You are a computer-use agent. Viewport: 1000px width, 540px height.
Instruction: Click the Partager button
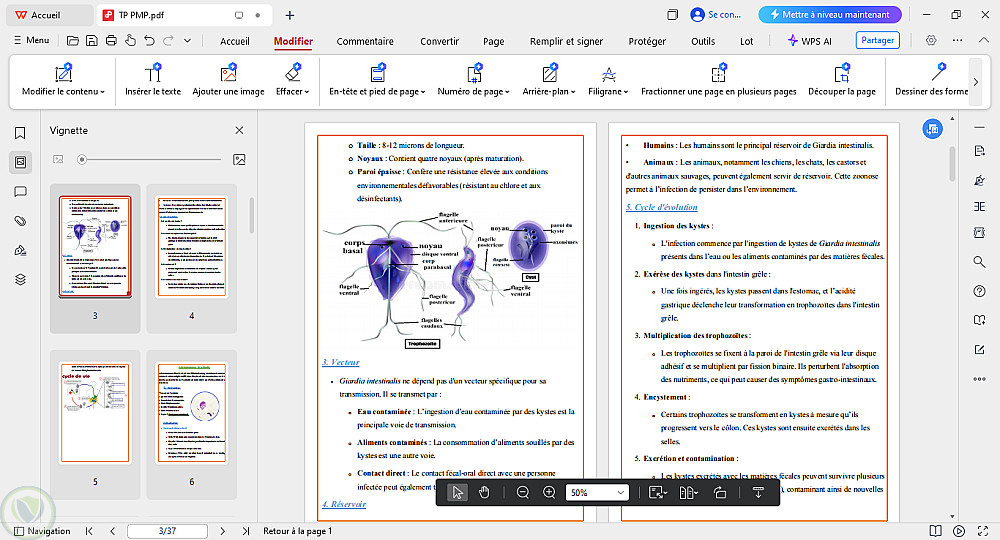(877, 41)
